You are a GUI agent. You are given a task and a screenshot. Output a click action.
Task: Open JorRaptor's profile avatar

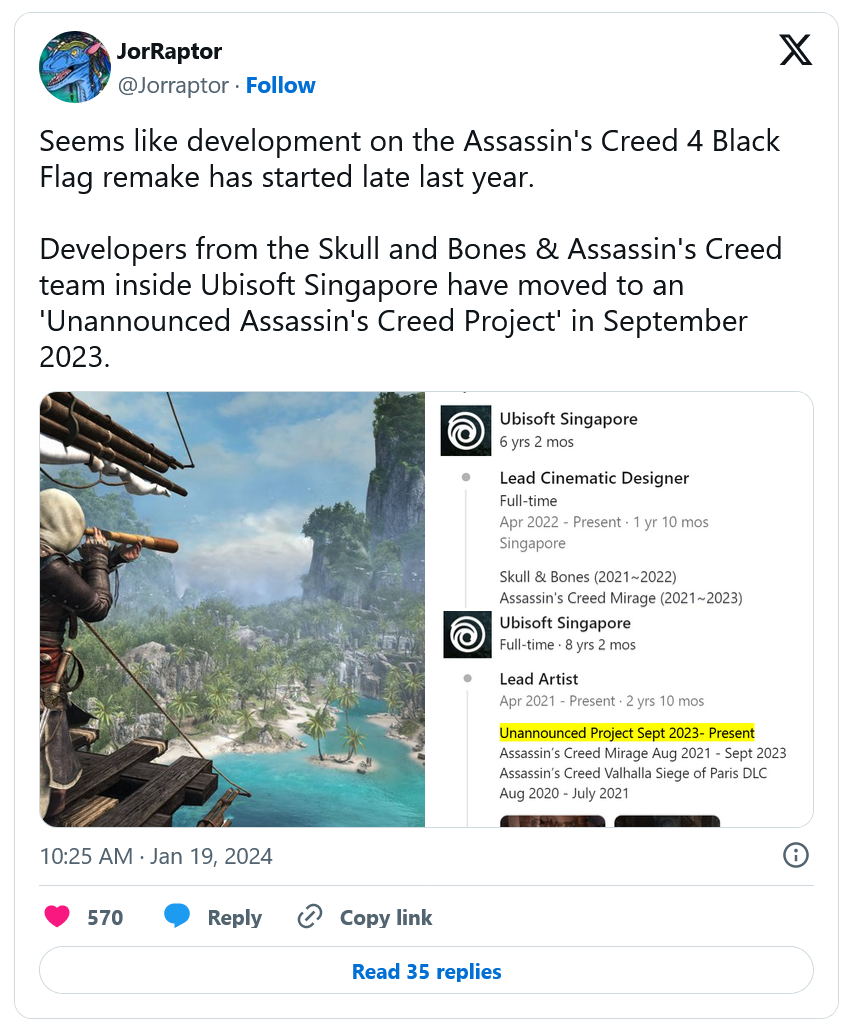click(75, 67)
